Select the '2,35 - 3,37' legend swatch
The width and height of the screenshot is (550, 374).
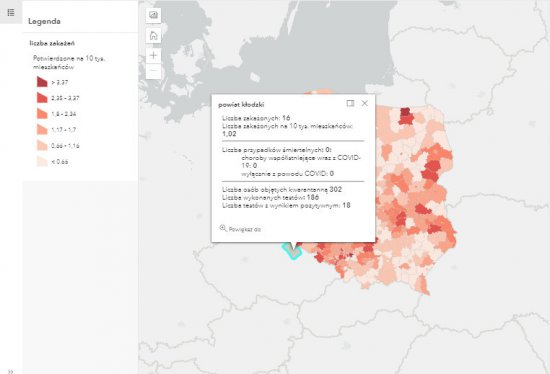point(42,98)
